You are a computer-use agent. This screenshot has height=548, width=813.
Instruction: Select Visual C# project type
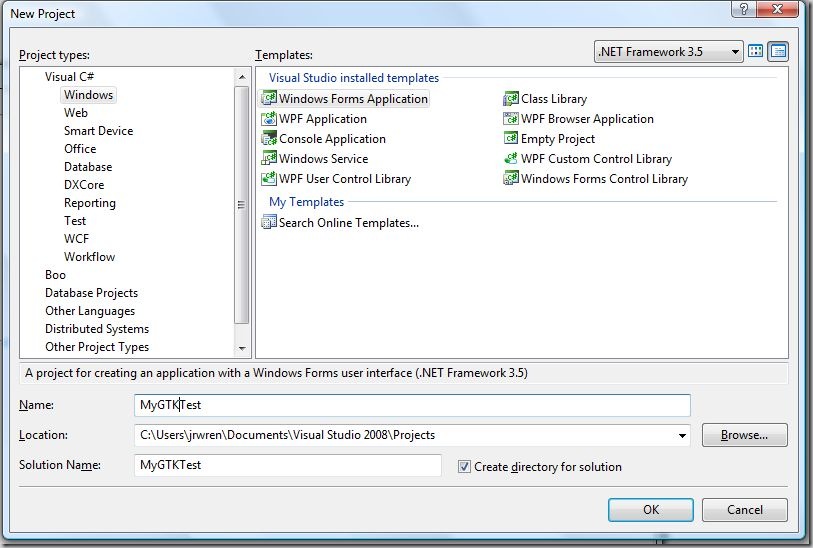click(69, 77)
